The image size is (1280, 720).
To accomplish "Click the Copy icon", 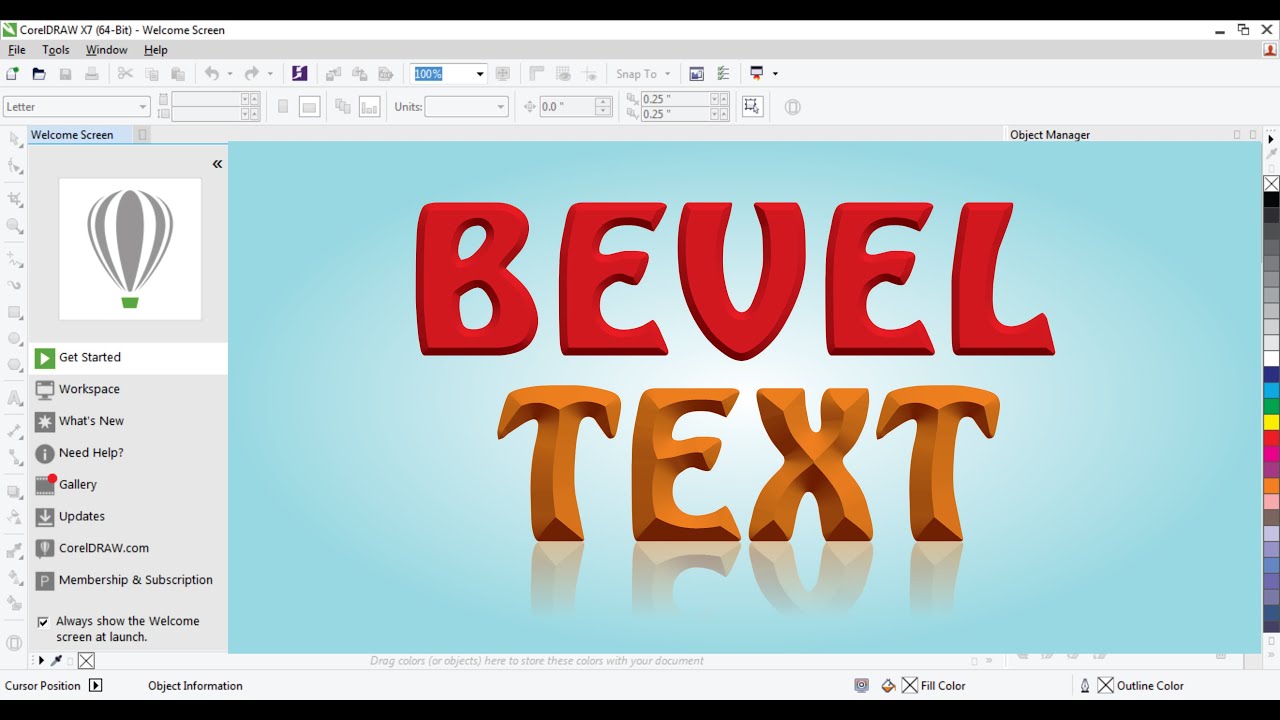I will click(152, 73).
